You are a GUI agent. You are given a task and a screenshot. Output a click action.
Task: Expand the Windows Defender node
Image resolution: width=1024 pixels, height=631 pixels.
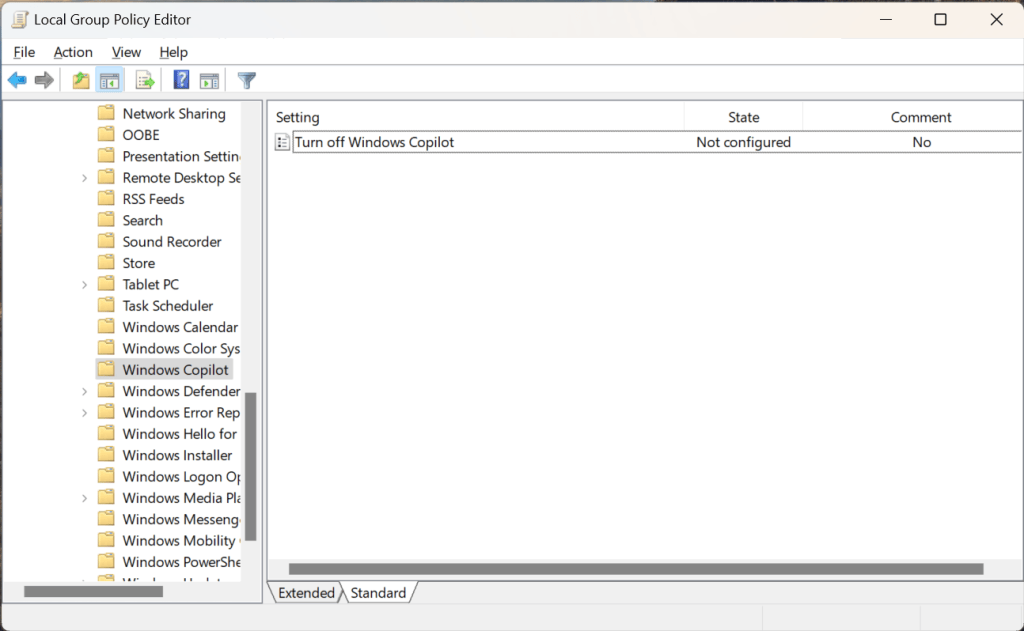click(x=84, y=390)
